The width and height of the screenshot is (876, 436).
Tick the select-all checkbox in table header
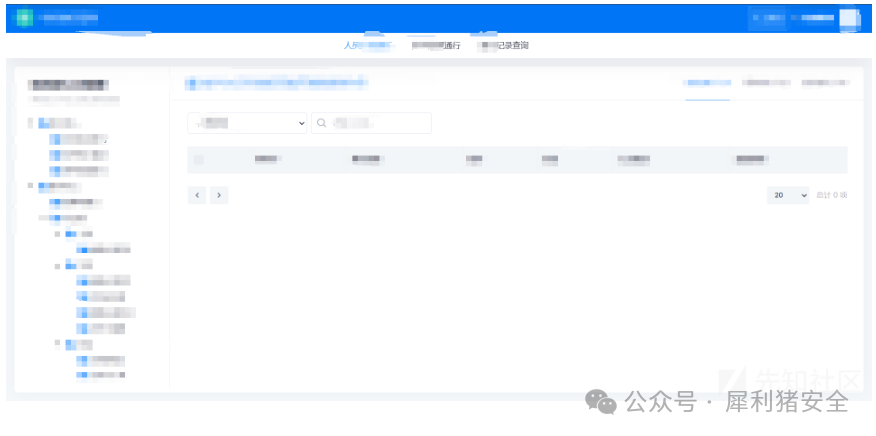(x=198, y=160)
